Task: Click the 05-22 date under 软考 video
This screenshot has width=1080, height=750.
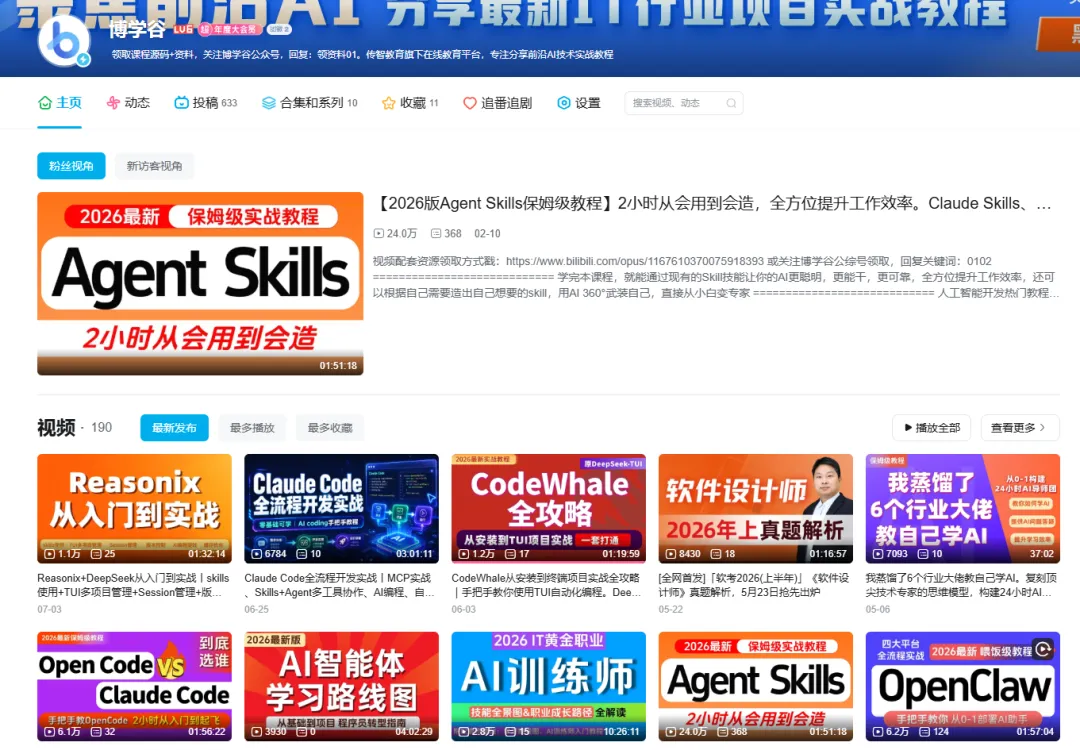Action: click(671, 610)
